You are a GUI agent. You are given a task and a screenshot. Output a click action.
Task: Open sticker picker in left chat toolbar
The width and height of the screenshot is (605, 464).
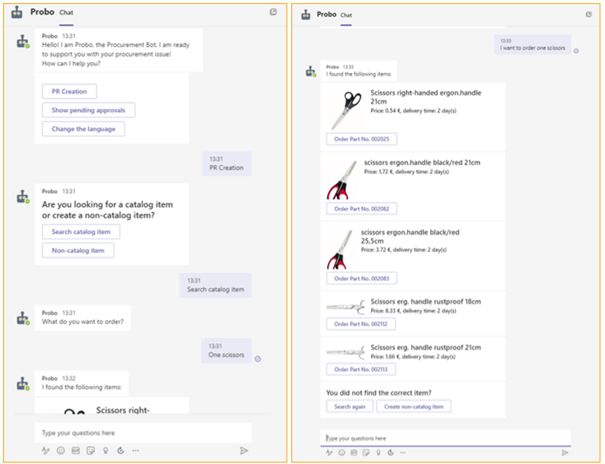[90, 451]
